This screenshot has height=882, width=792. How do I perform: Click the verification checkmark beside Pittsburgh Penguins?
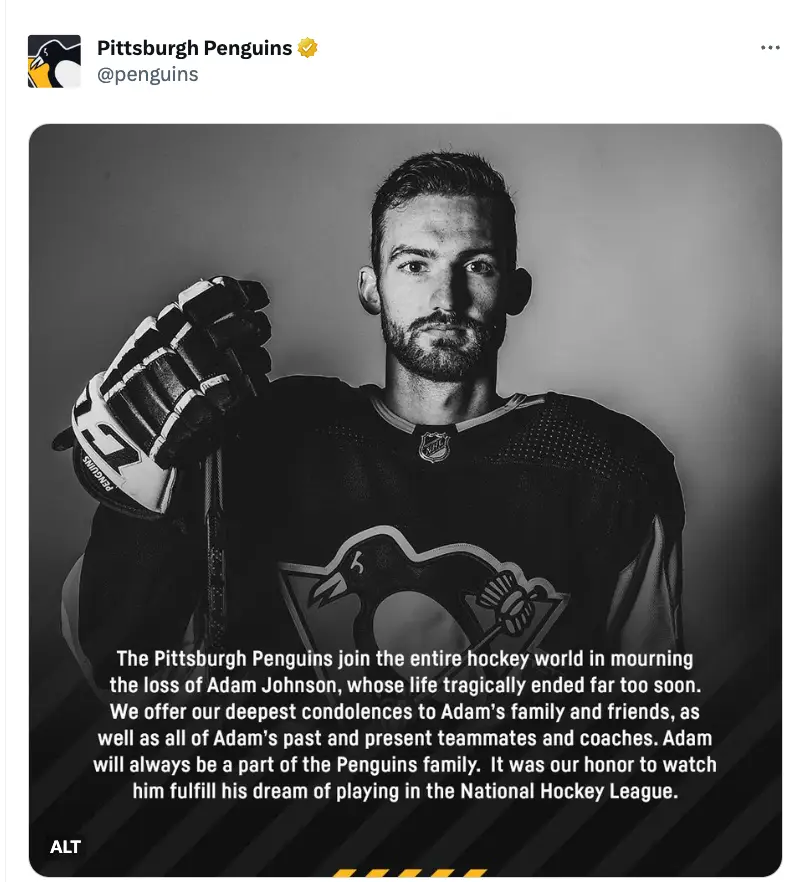(x=308, y=45)
